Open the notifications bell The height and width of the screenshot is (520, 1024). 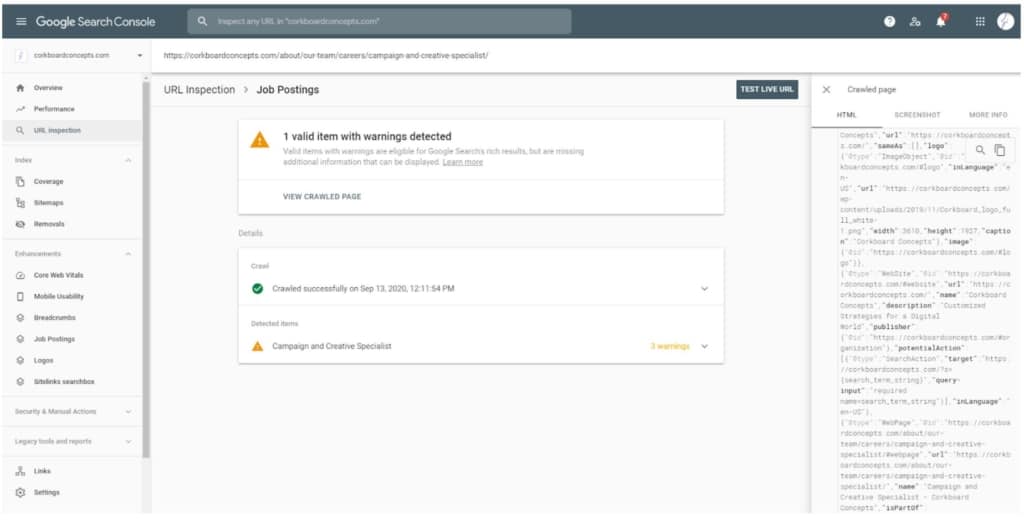click(941, 21)
